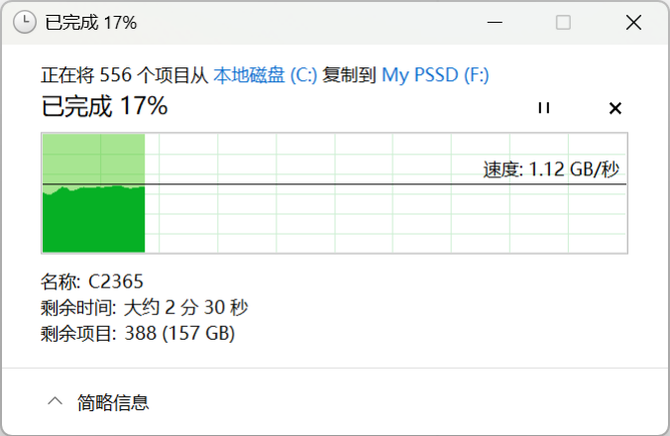Click the 剩余项目 388 (157 GB) line
The height and width of the screenshot is (436, 670).
click(138, 333)
